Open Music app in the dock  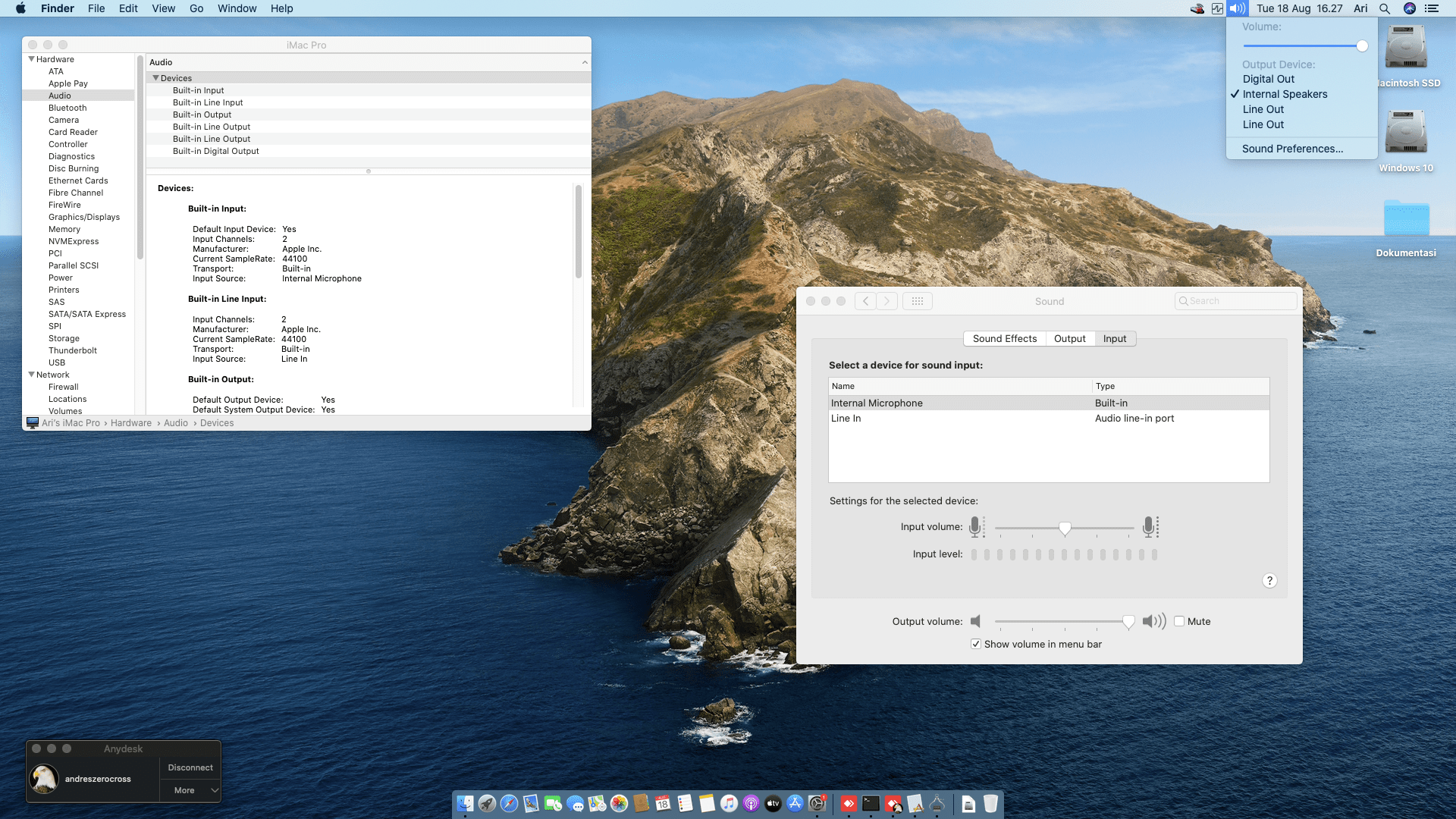point(729,804)
